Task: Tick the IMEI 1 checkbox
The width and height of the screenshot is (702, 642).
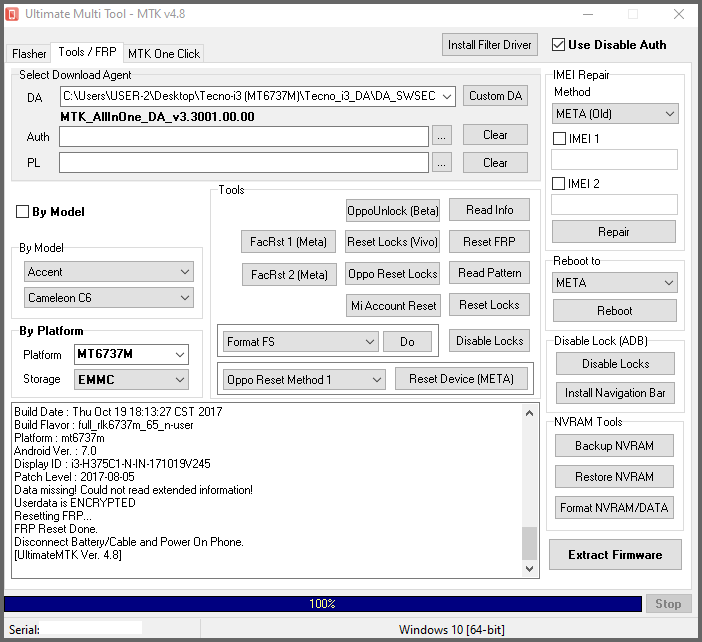Action: pos(560,139)
